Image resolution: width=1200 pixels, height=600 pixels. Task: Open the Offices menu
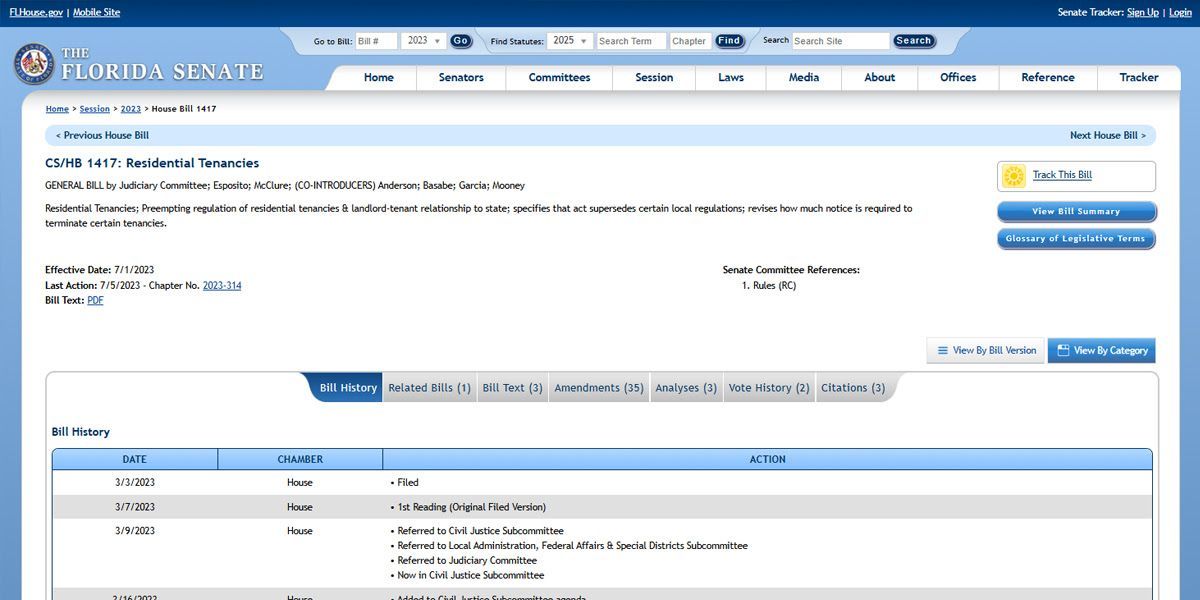pos(958,78)
